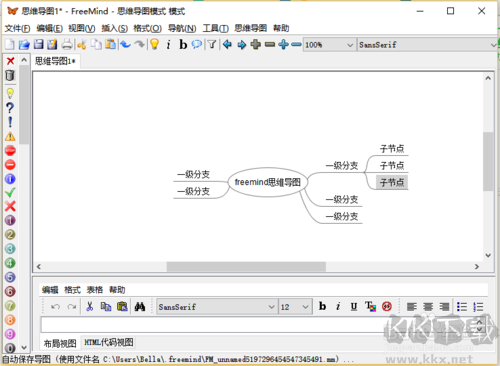
Task: Redo with the gray forward-arrow icon
Action: point(140,44)
